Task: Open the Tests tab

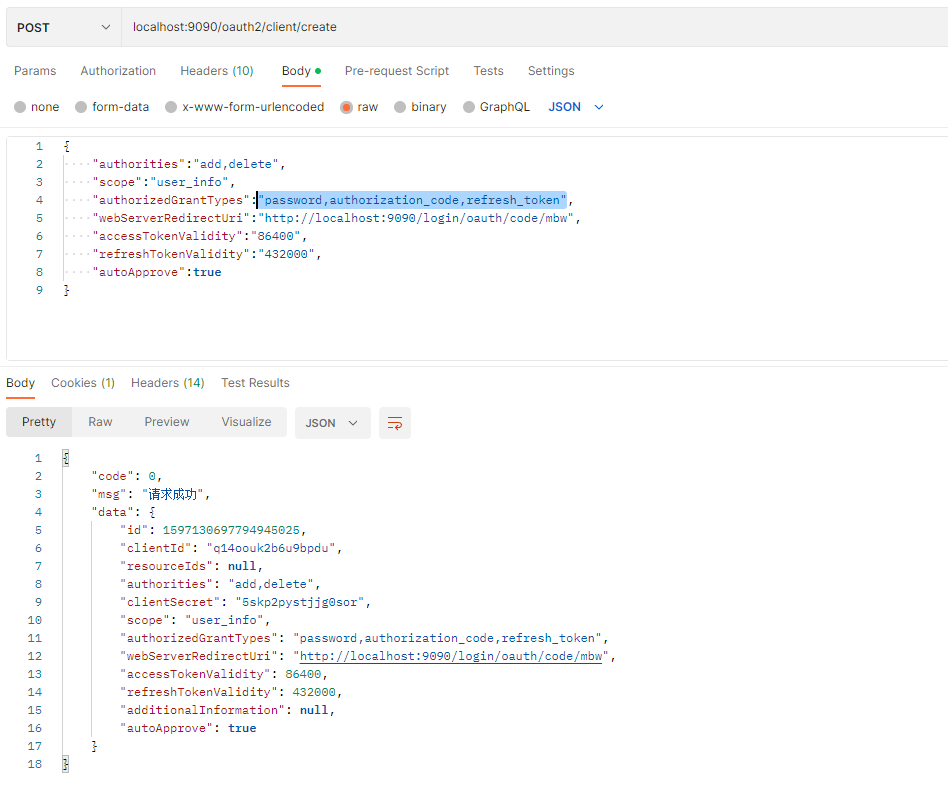Action: (x=488, y=71)
